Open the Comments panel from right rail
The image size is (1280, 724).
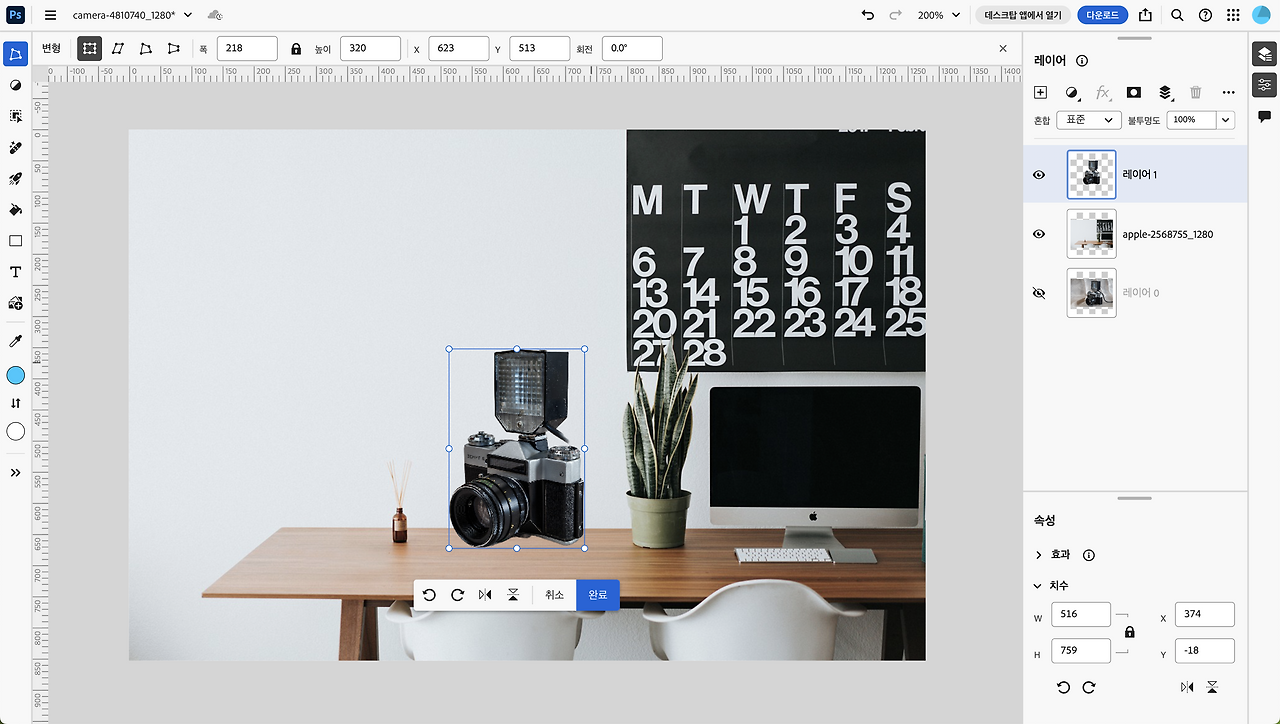tap(1264, 116)
